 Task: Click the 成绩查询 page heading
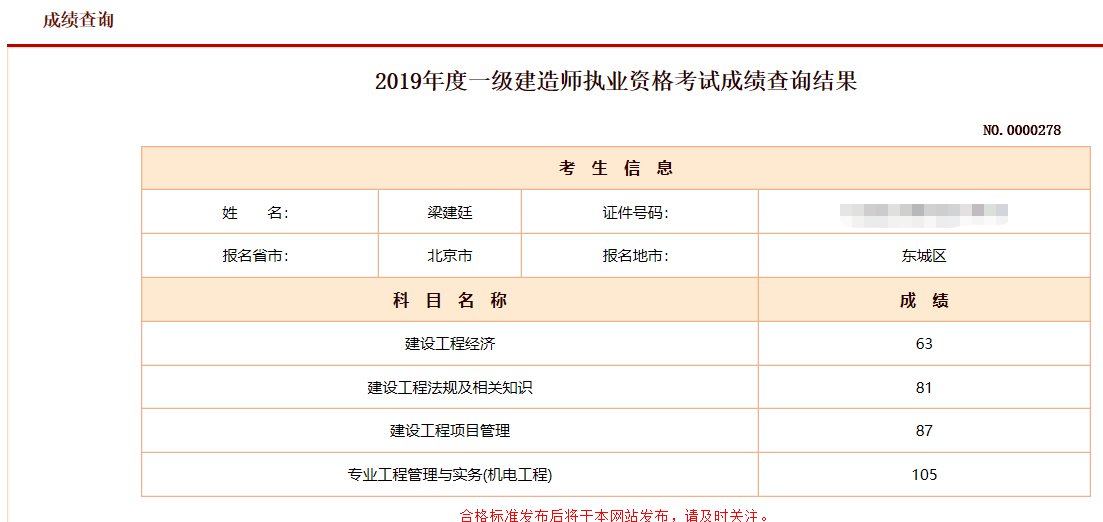78,20
